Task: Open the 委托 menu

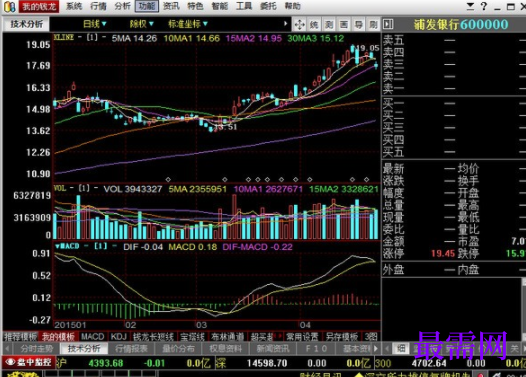Action: tap(268, 6)
